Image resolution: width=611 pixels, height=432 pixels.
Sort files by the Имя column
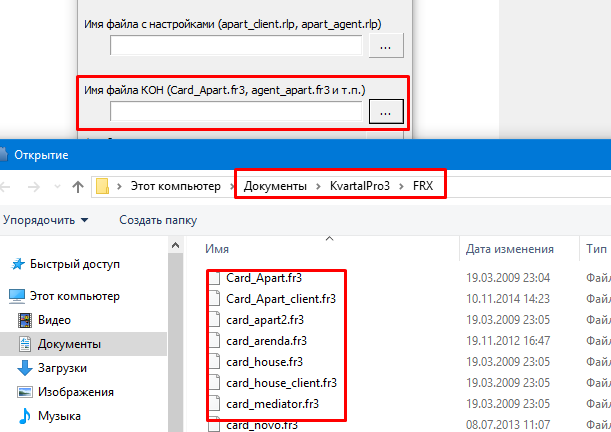coord(217,249)
